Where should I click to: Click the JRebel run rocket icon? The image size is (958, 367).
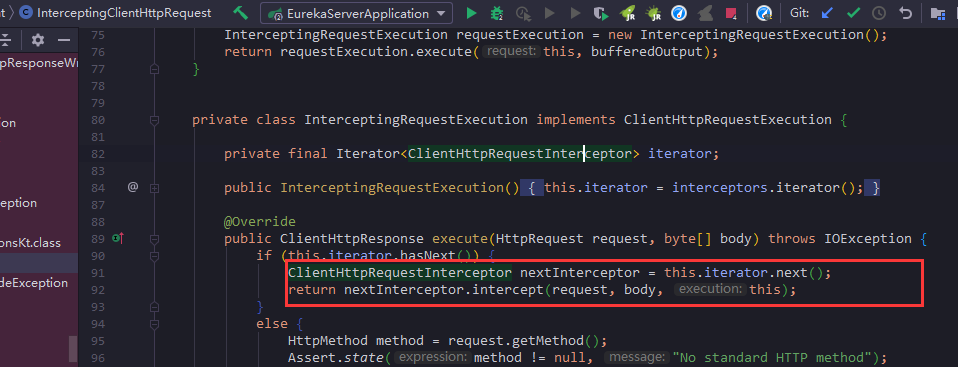click(x=627, y=12)
